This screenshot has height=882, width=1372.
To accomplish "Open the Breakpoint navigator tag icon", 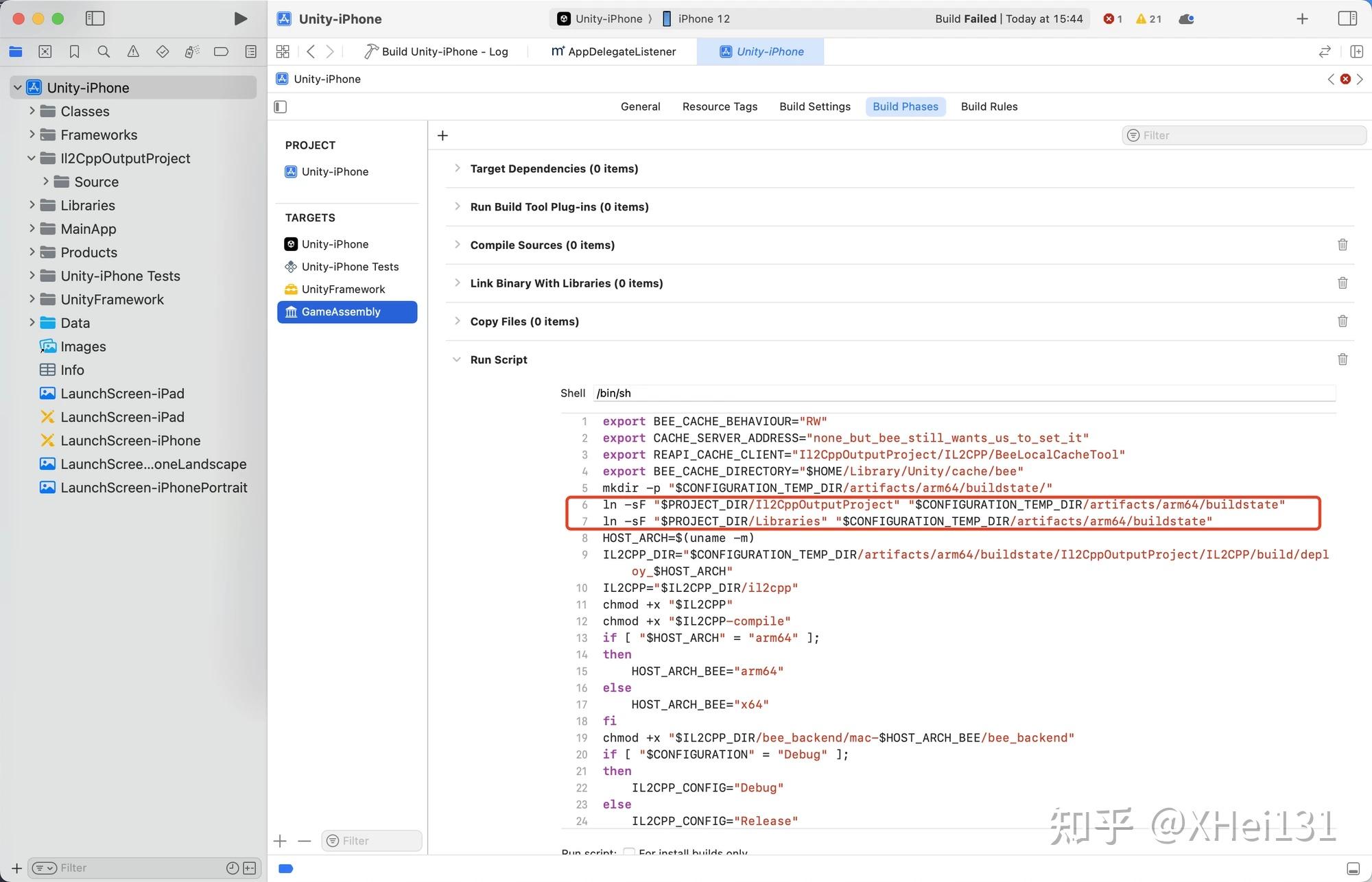I will 221,51.
